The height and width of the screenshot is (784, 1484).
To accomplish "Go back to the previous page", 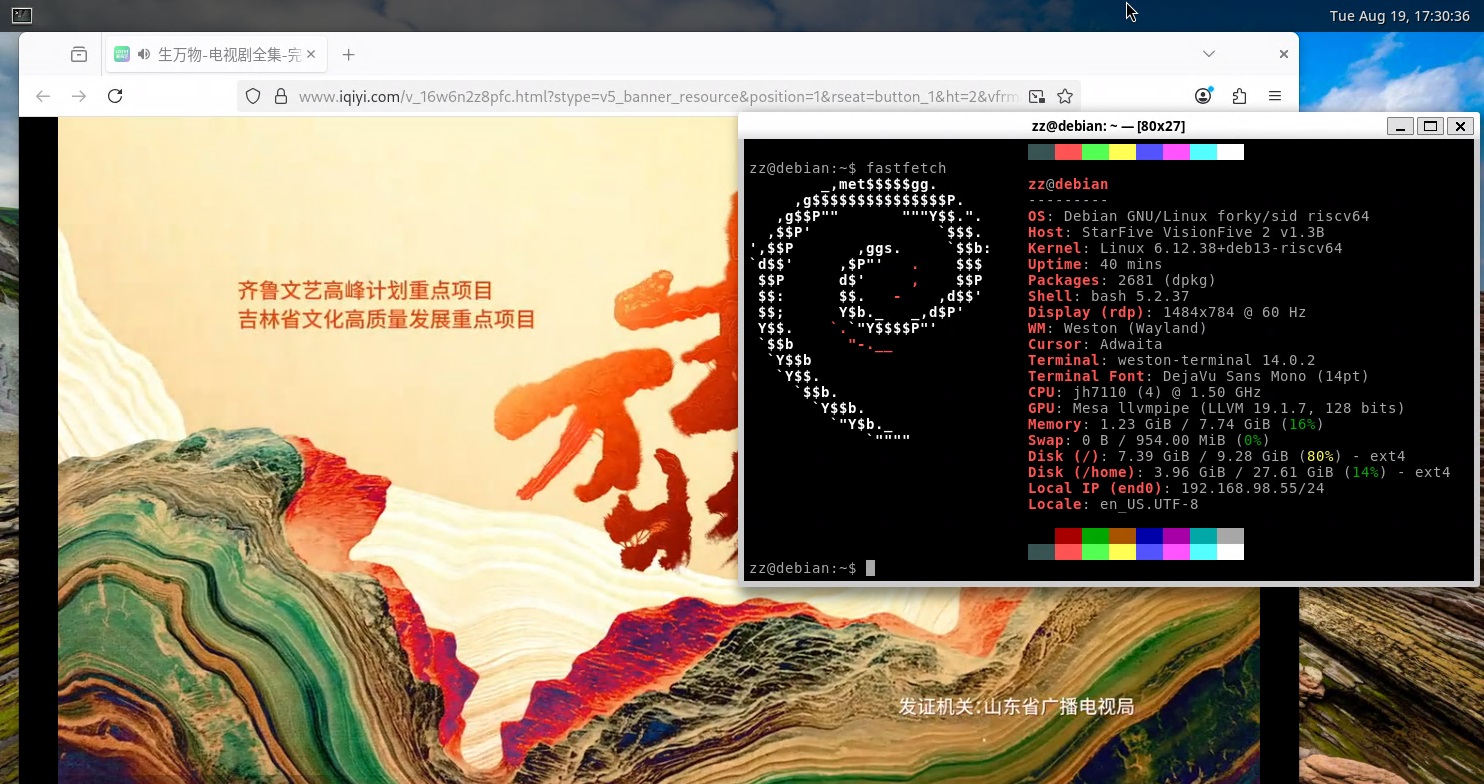I will pyautogui.click(x=43, y=96).
